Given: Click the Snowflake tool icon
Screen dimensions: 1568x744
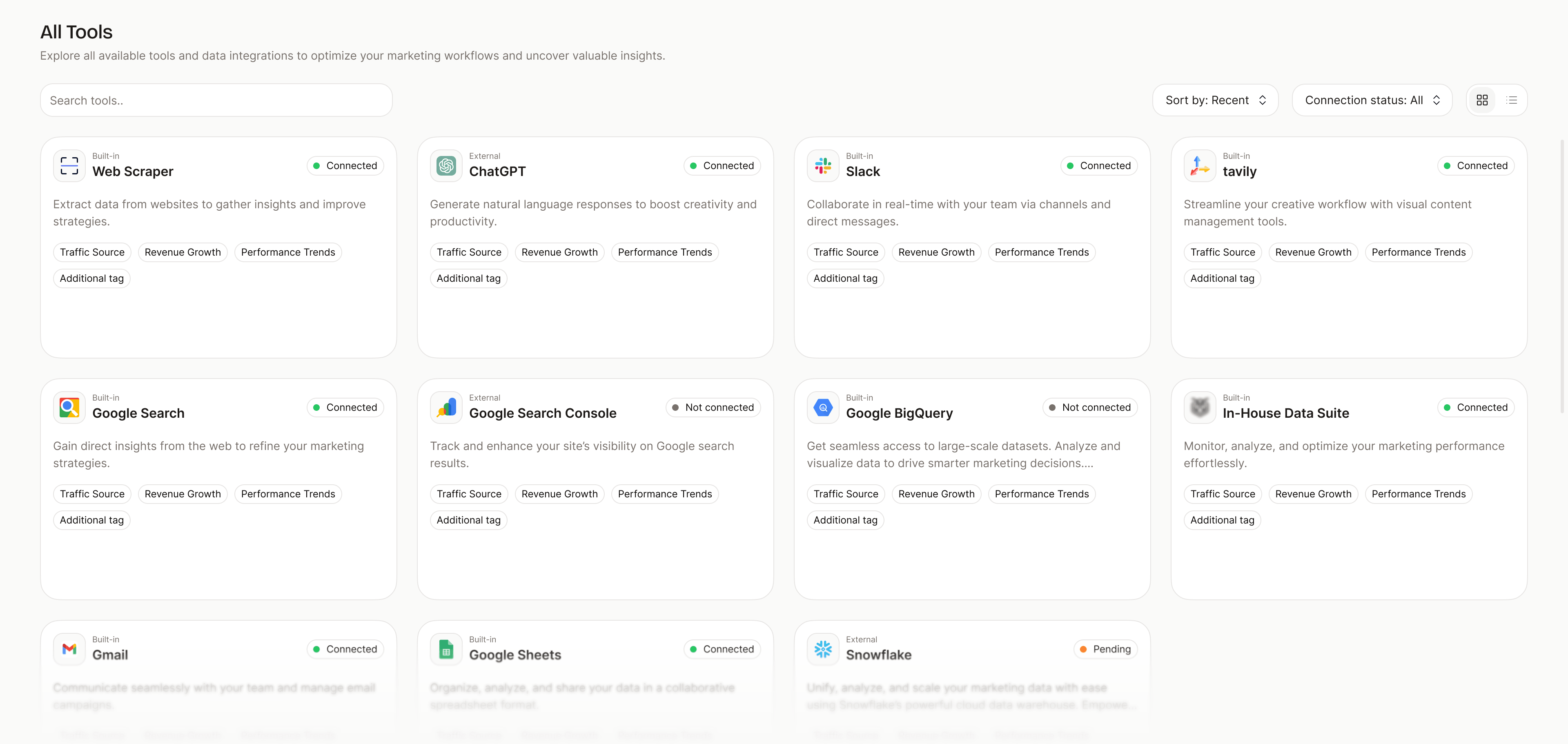Looking at the screenshot, I should pos(823,648).
